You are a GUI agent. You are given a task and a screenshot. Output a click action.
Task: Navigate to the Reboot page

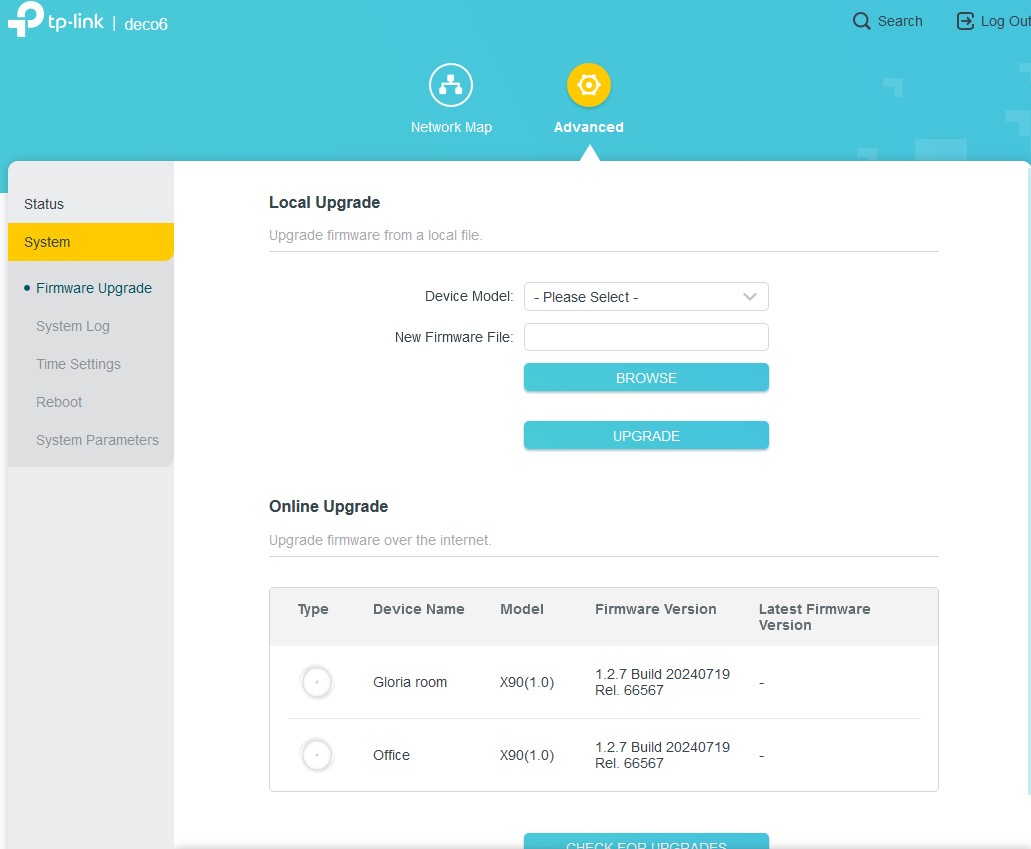click(x=59, y=402)
